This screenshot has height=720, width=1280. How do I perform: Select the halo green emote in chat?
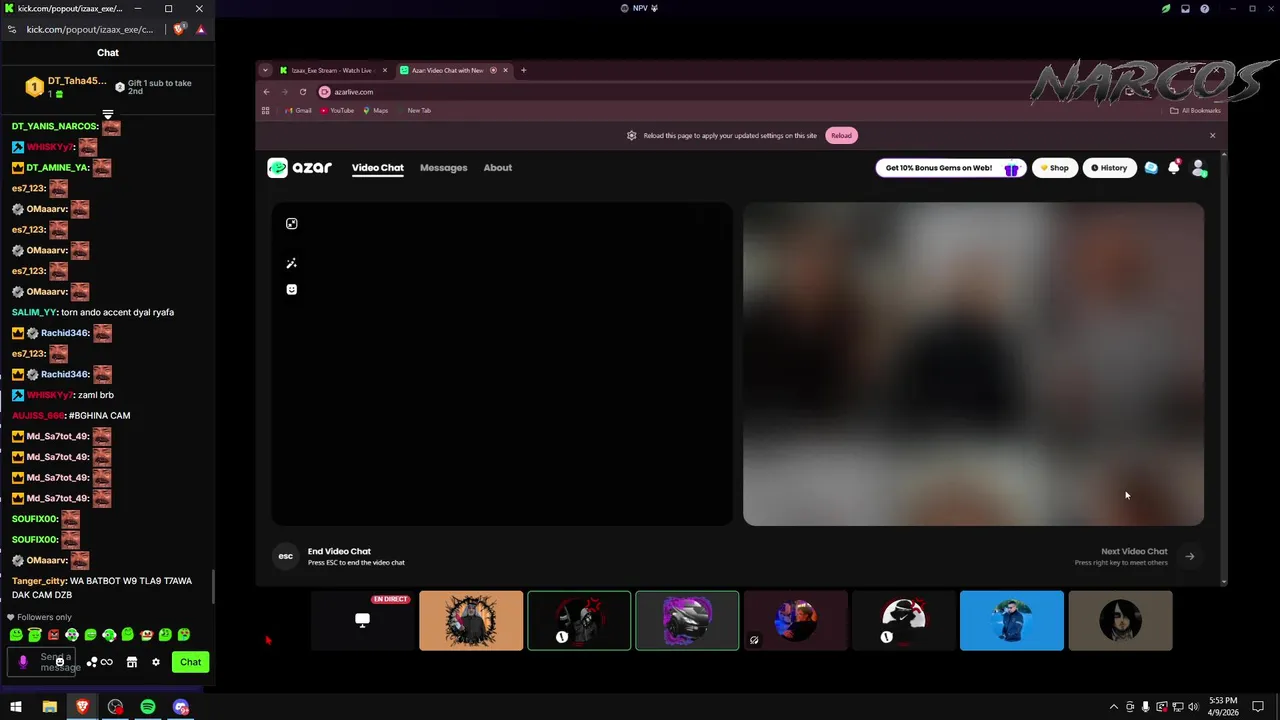[x=34, y=635]
